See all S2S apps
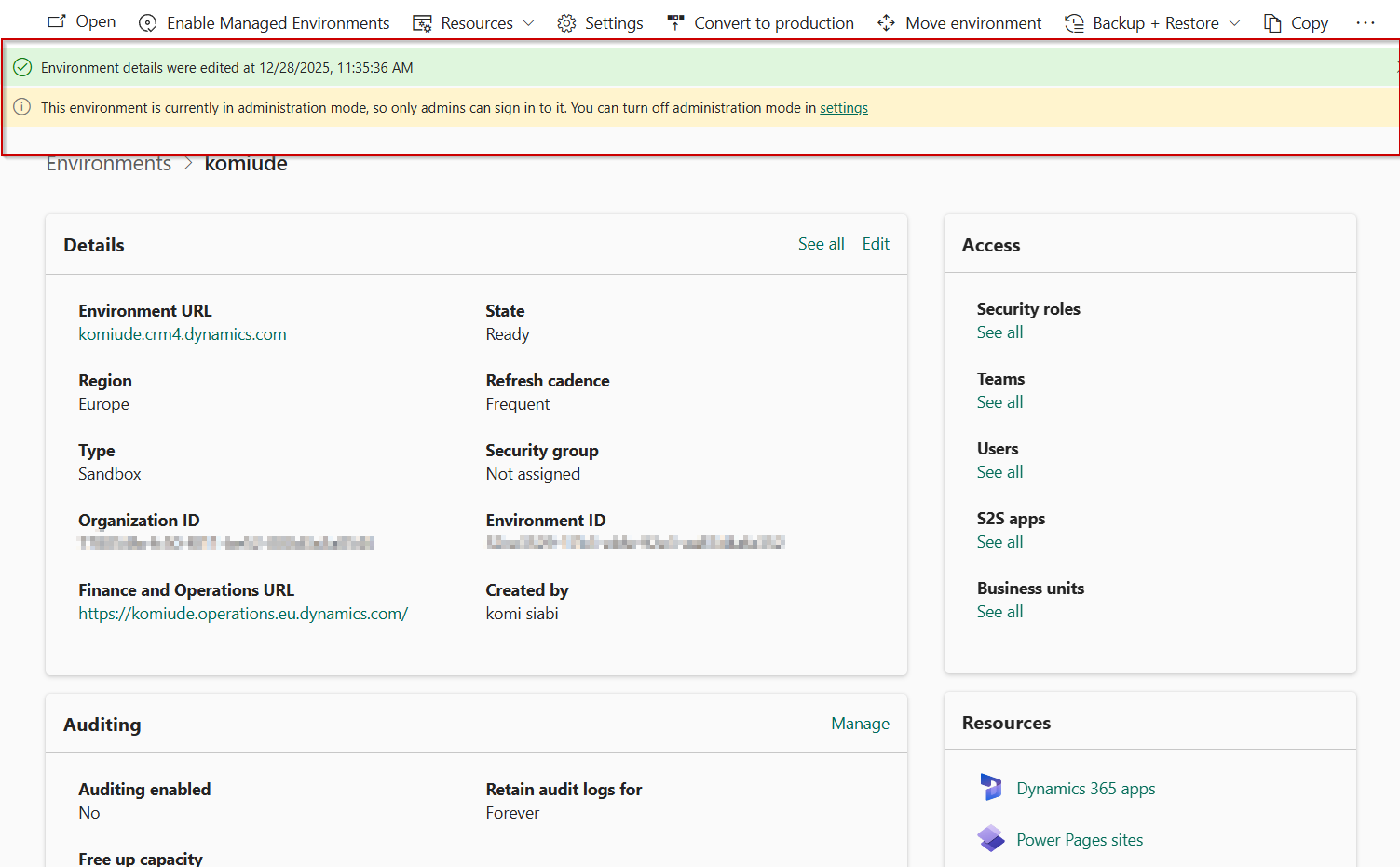Screen dimensions: 1400x867 click(999, 542)
